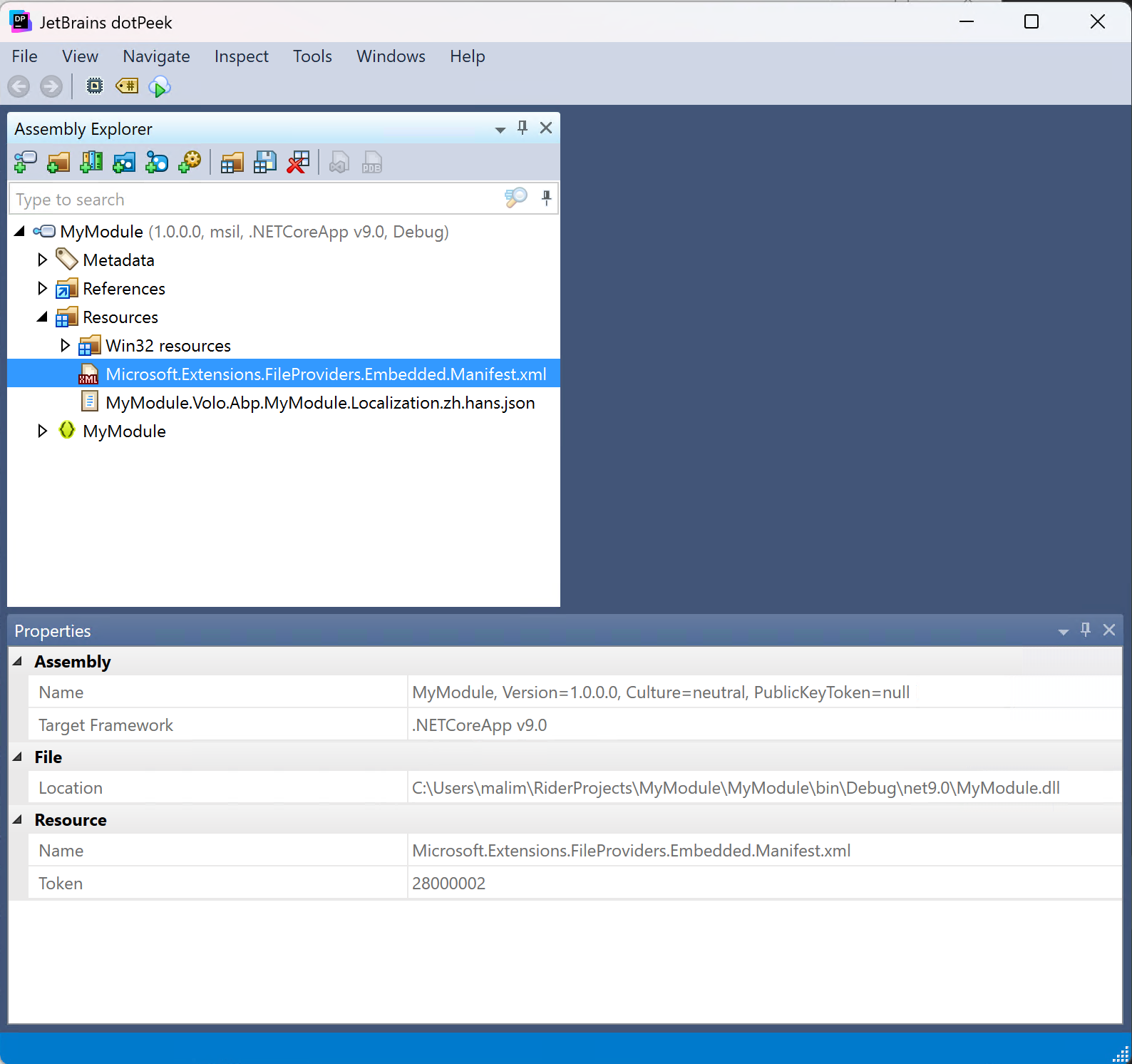Open Assembly Explorer window options dropdown
The image size is (1132, 1064).
pyautogui.click(x=500, y=129)
